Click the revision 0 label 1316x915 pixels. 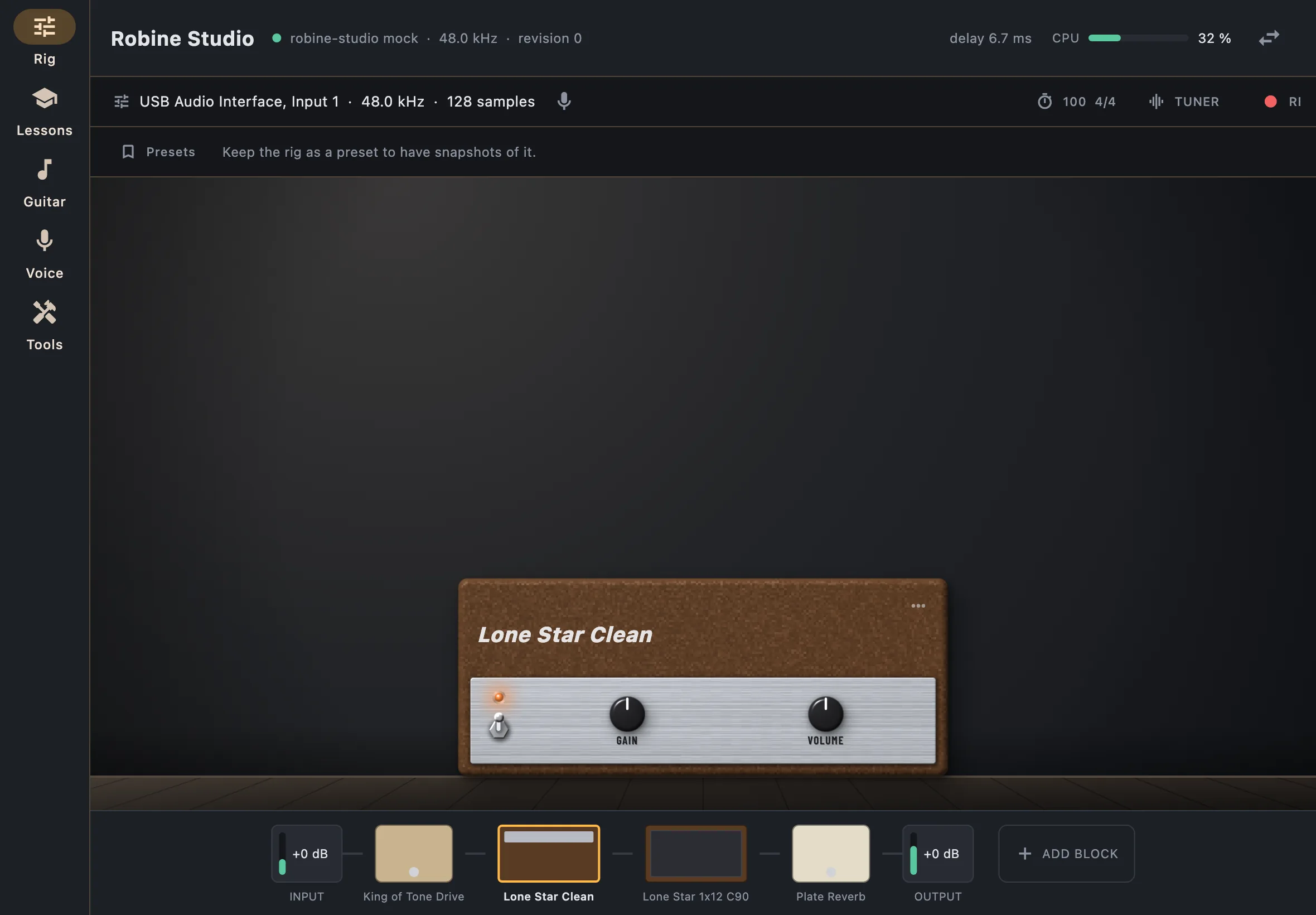point(549,38)
